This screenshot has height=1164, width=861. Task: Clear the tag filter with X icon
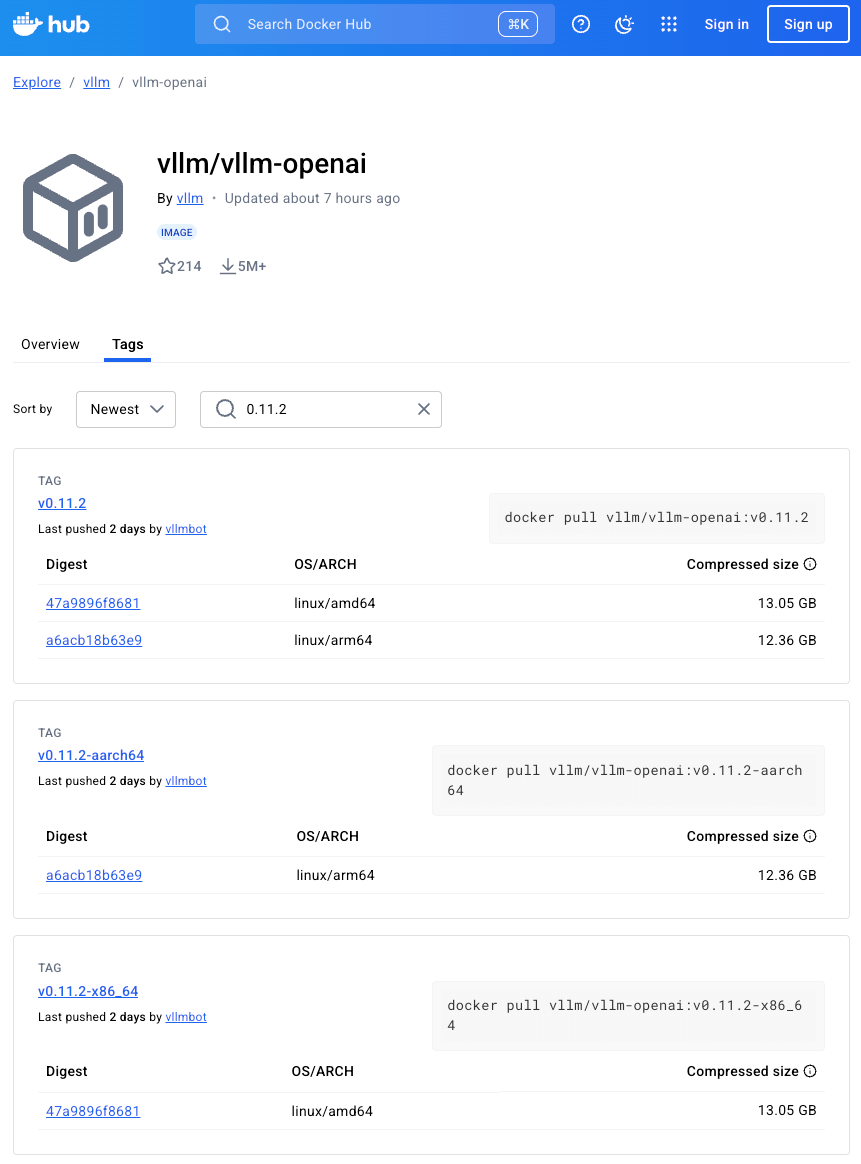click(x=424, y=409)
